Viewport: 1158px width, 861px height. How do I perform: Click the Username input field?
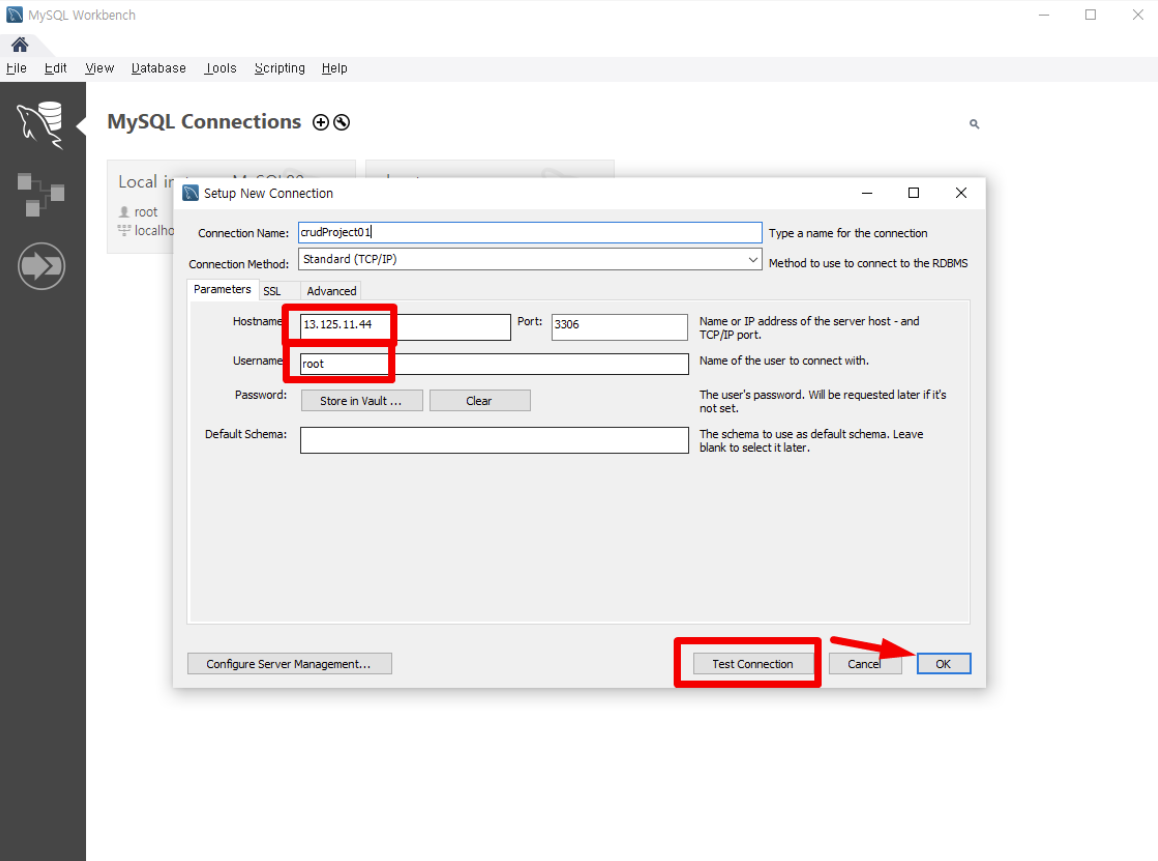[494, 363]
